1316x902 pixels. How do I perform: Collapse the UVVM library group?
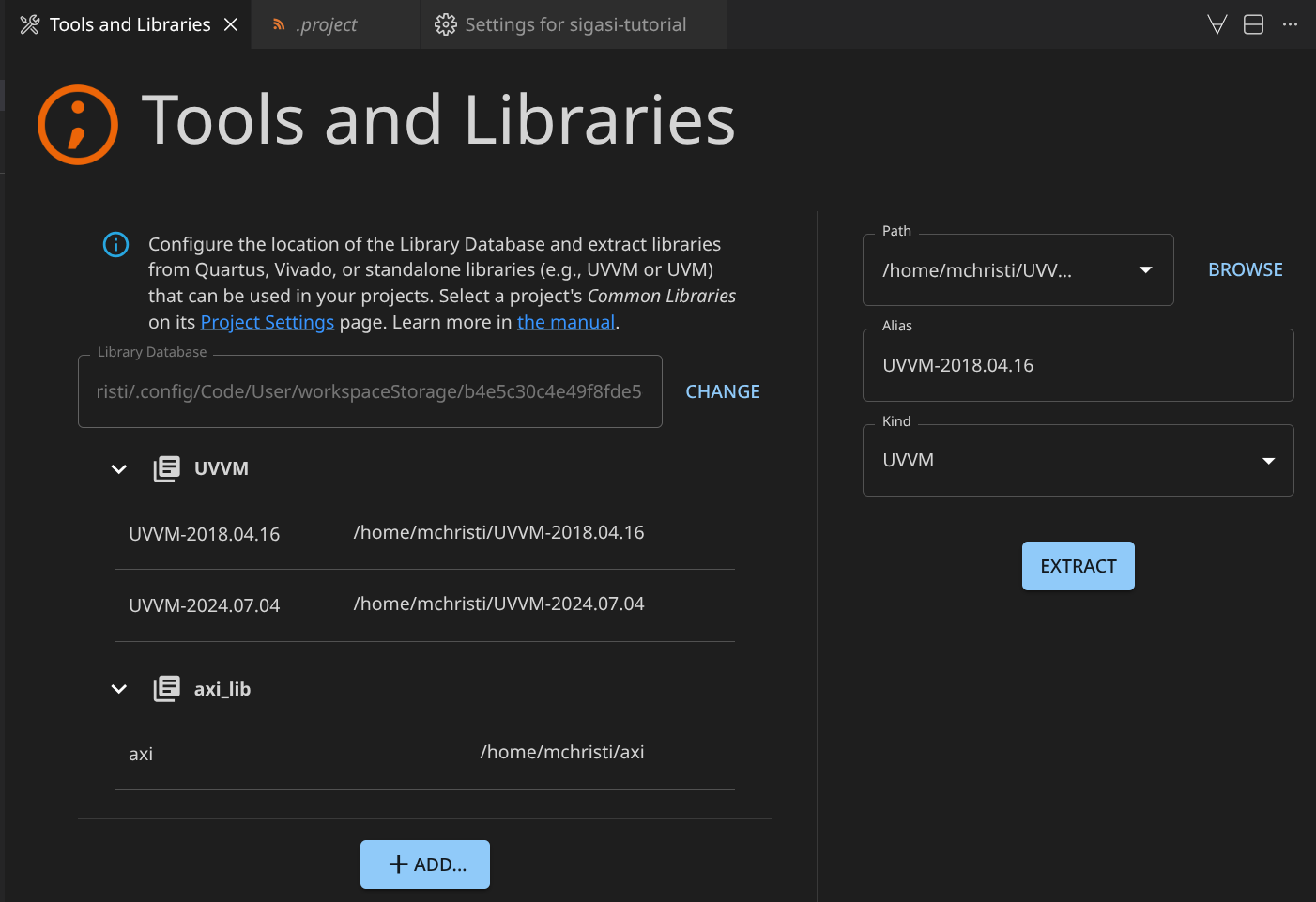tap(119, 468)
